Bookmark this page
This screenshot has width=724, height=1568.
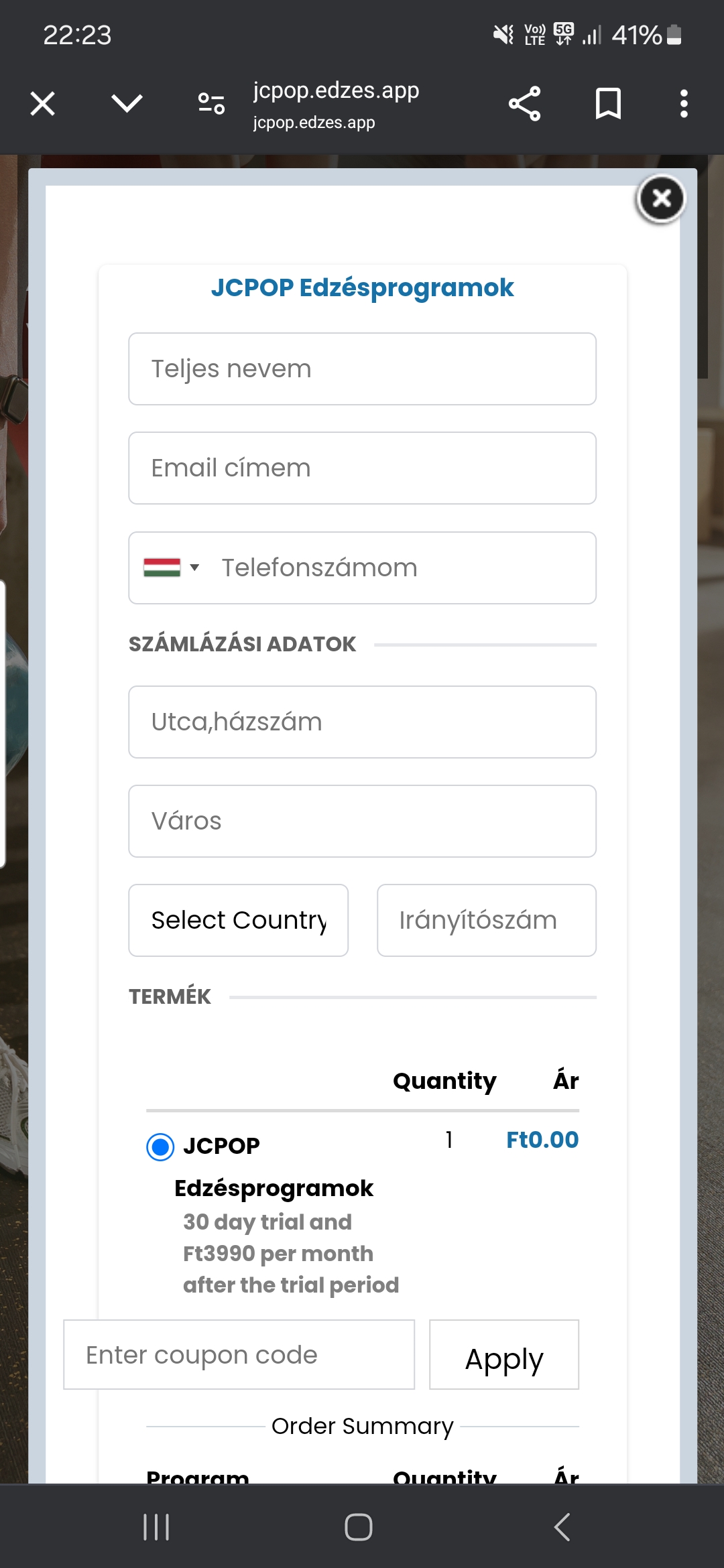608,104
